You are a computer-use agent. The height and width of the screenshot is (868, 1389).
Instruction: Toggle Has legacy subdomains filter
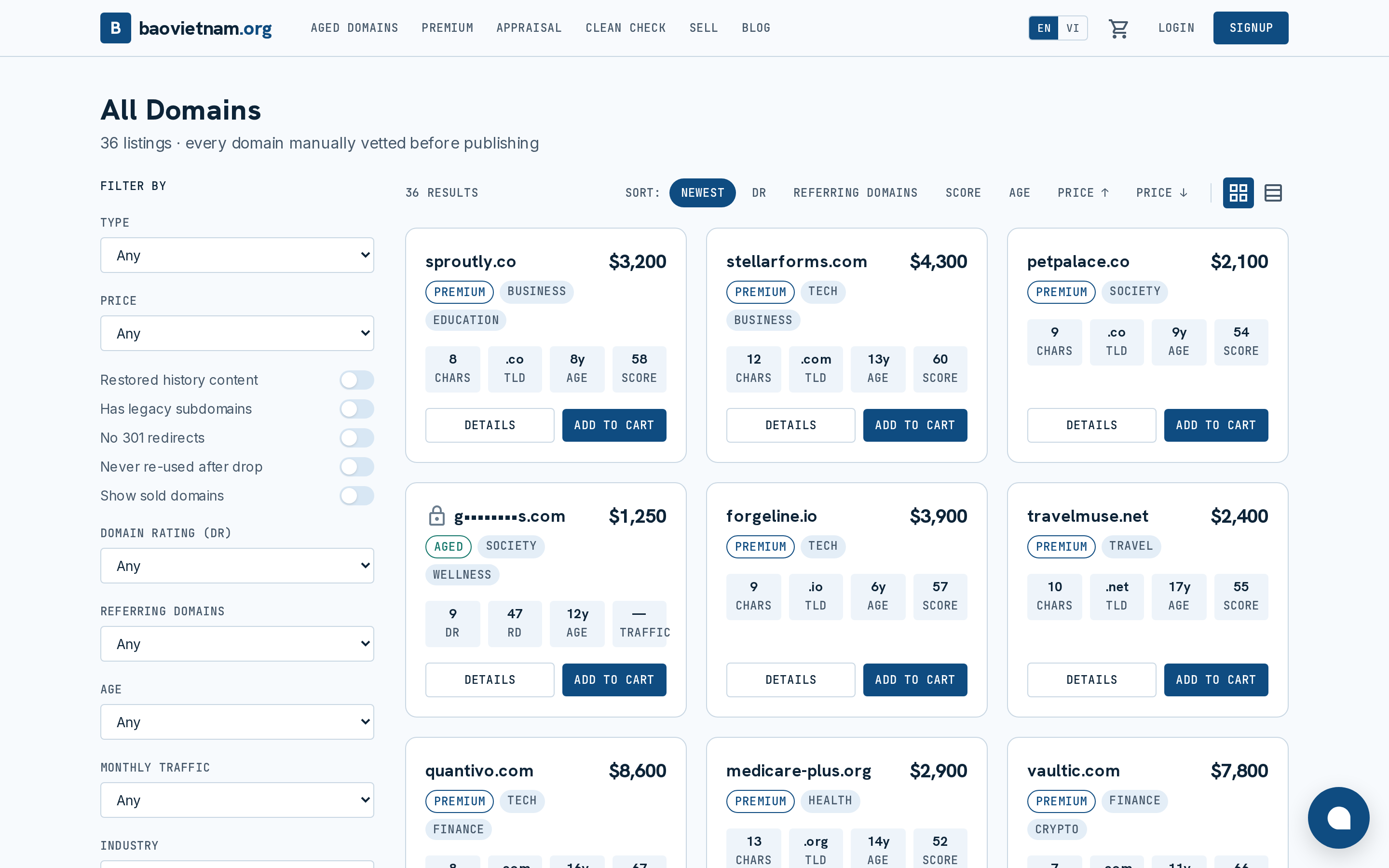356,409
